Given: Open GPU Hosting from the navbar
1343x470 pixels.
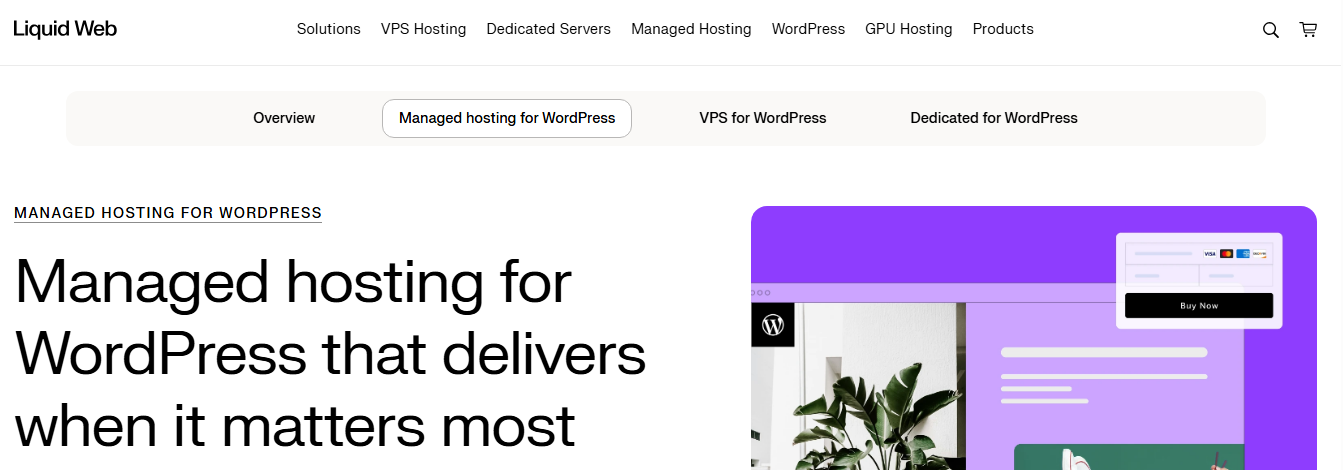Looking at the screenshot, I should click(908, 29).
